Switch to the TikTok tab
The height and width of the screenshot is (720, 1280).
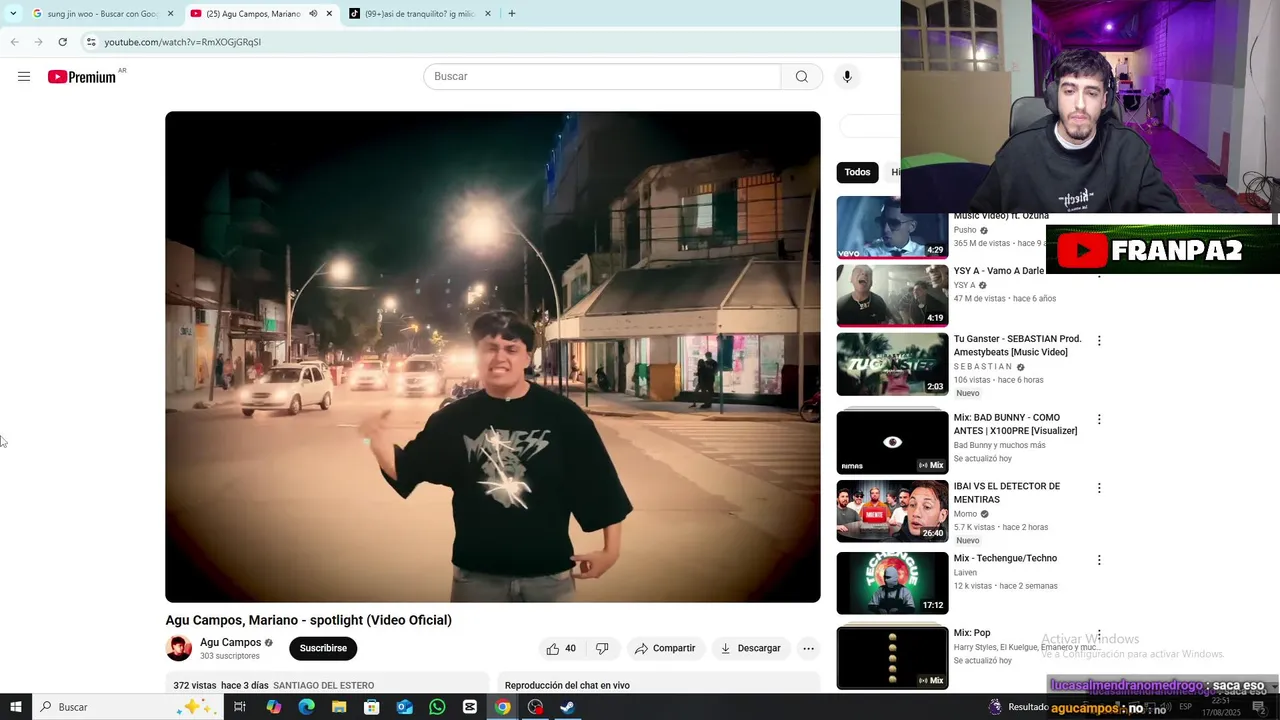pos(420,14)
